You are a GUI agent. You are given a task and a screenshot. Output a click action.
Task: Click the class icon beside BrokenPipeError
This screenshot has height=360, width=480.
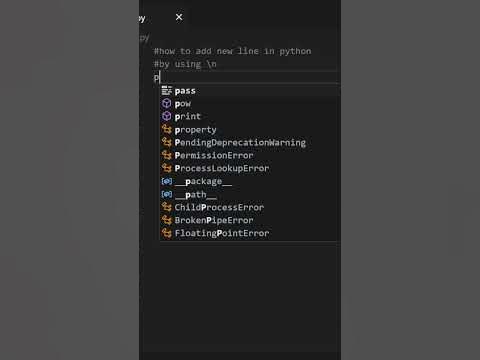[167, 220]
